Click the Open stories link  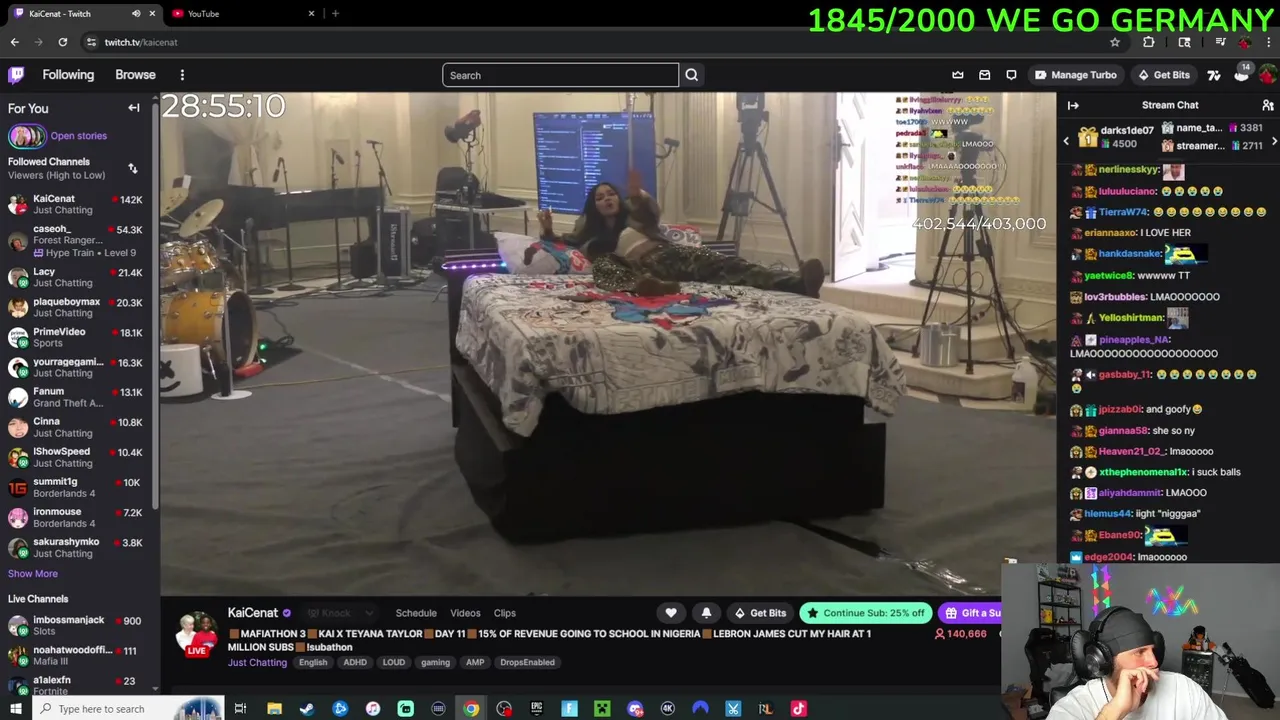[x=79, y=136]
